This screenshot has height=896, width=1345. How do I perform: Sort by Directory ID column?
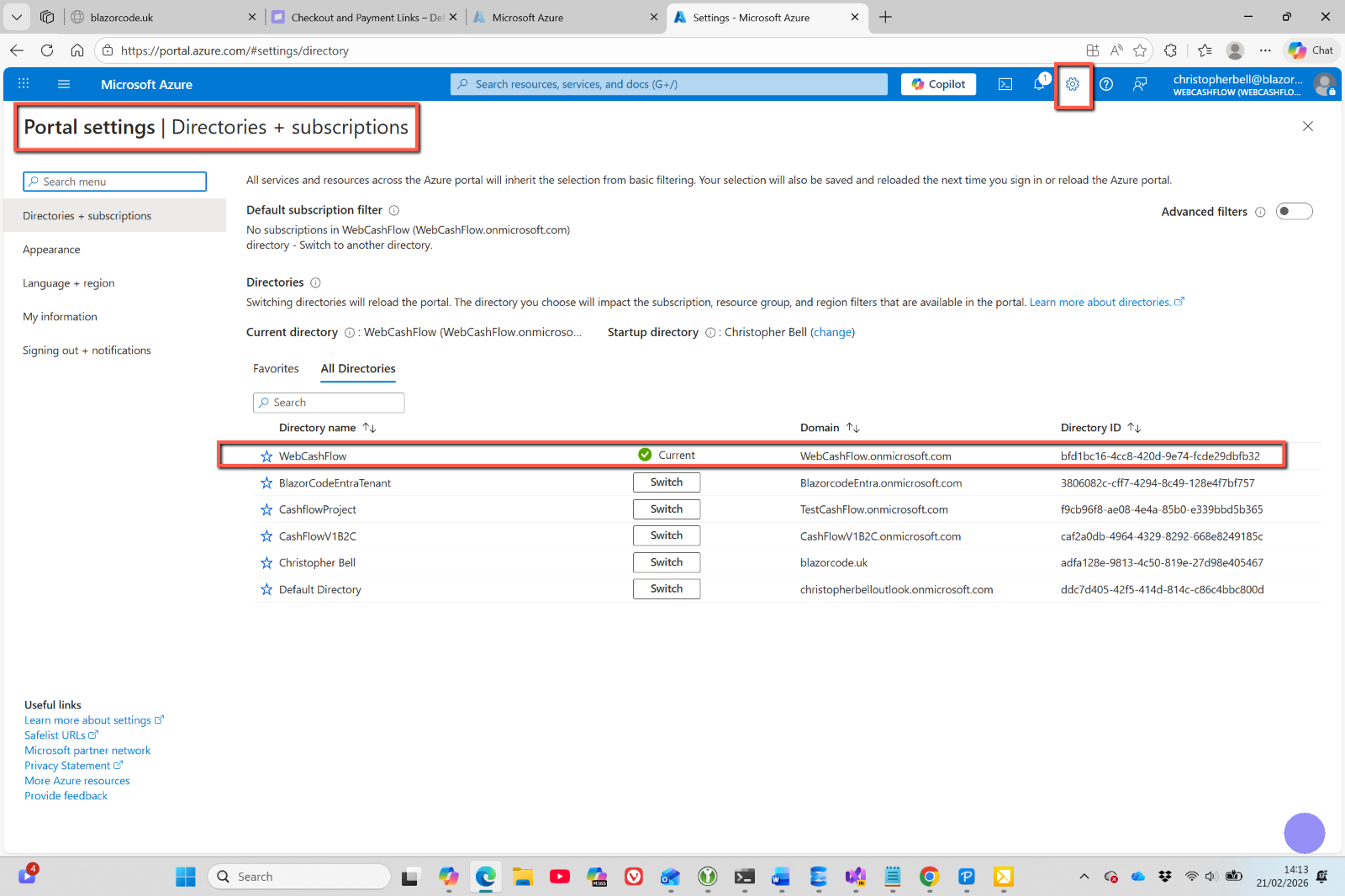[1134, 428]
